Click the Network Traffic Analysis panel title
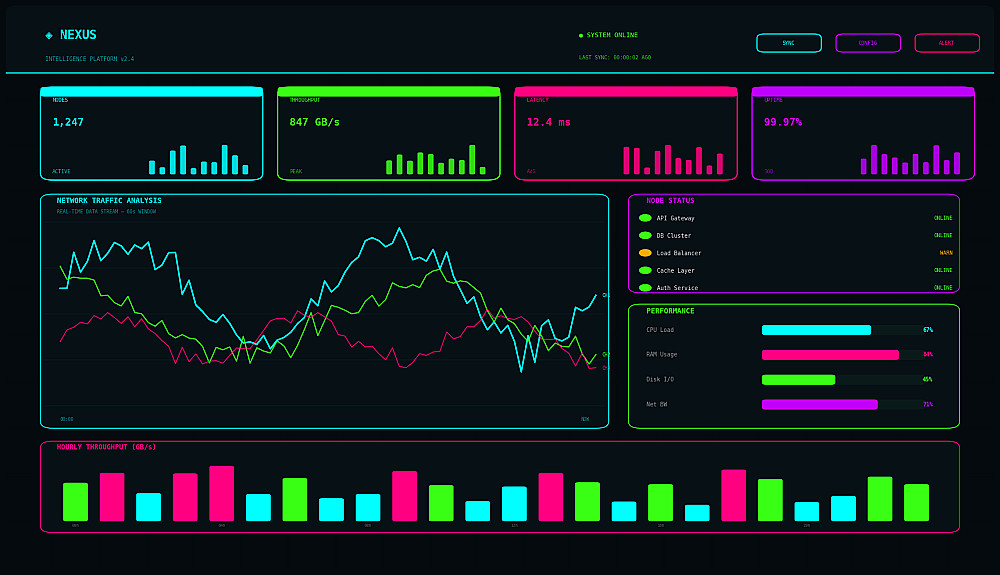The width and height of the screenshot is (1000, 575). click(x=109, y=200)
